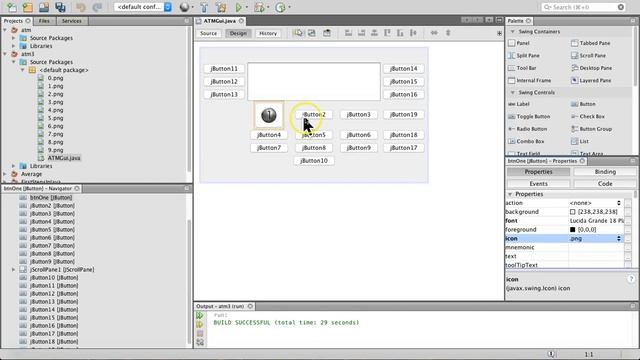Click the foreground black color swatch
Viewport: 640px width, 360px height.
[x=573, y=230]
